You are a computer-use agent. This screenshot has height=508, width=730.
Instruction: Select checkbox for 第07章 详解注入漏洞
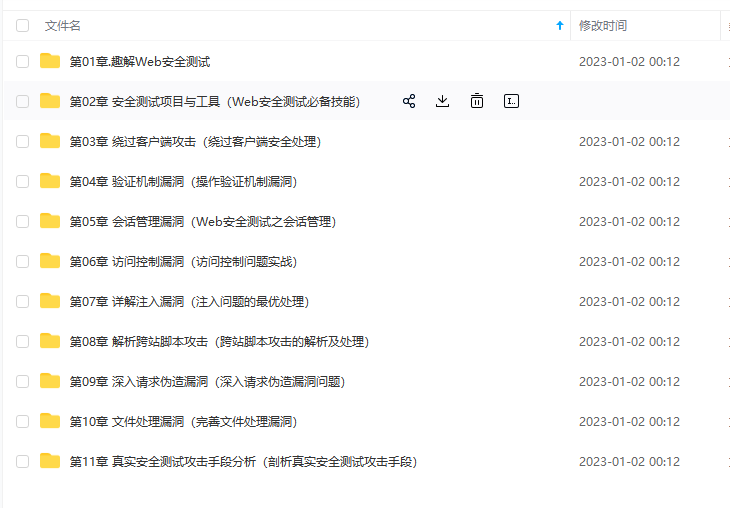pyautogui.click(x=22, y=302)
